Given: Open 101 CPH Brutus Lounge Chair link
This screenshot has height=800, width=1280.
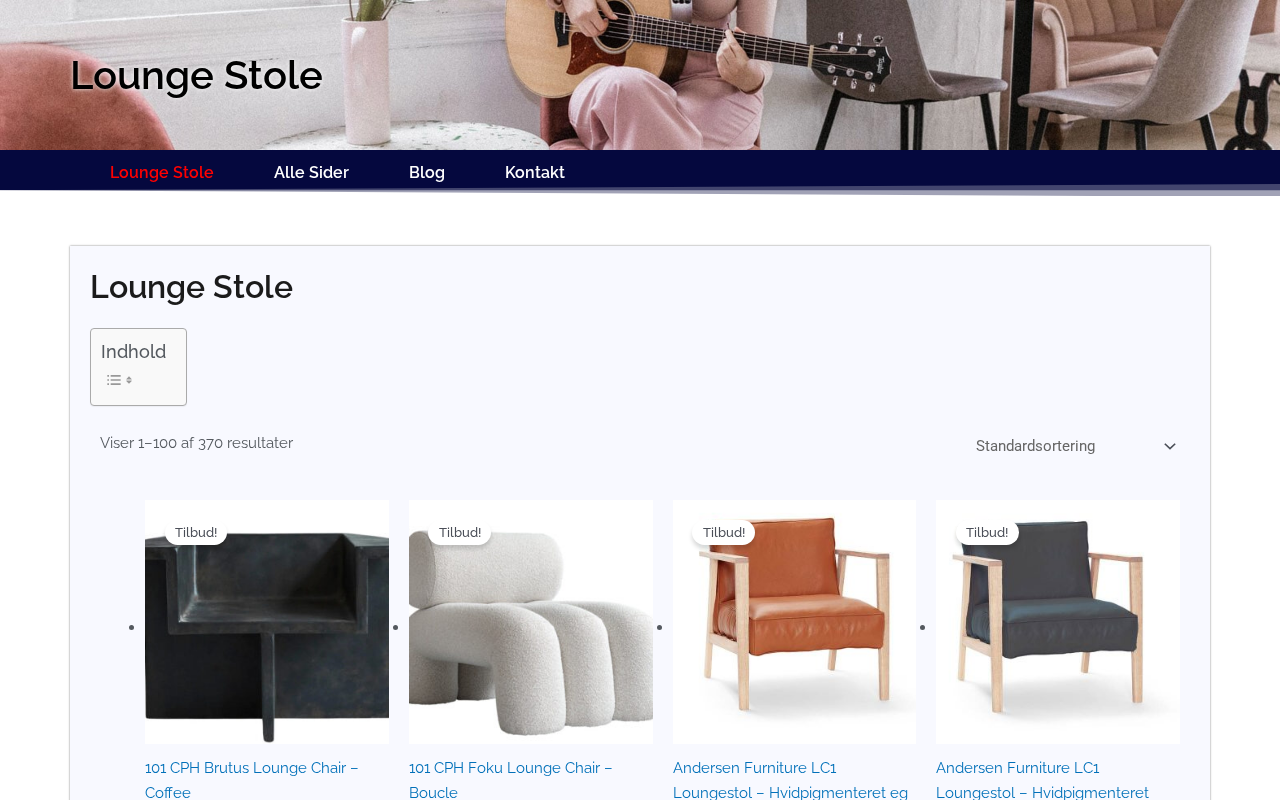Looking at the screenshot, I should 252,780.
